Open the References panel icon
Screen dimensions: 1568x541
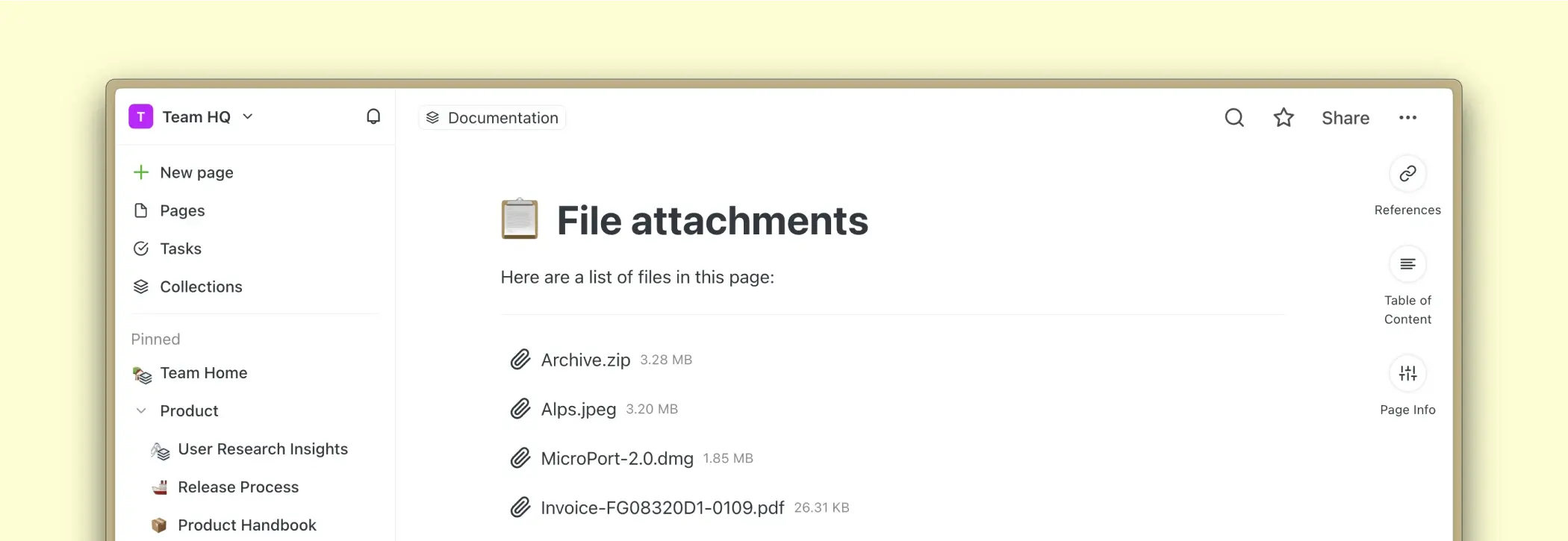pos(1407,174)
